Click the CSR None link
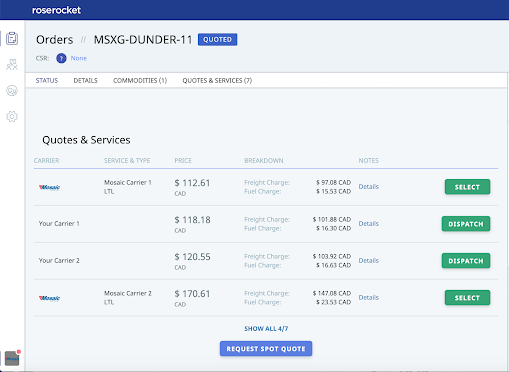This screenshot has width=509, height=372. tap(79, 58)
